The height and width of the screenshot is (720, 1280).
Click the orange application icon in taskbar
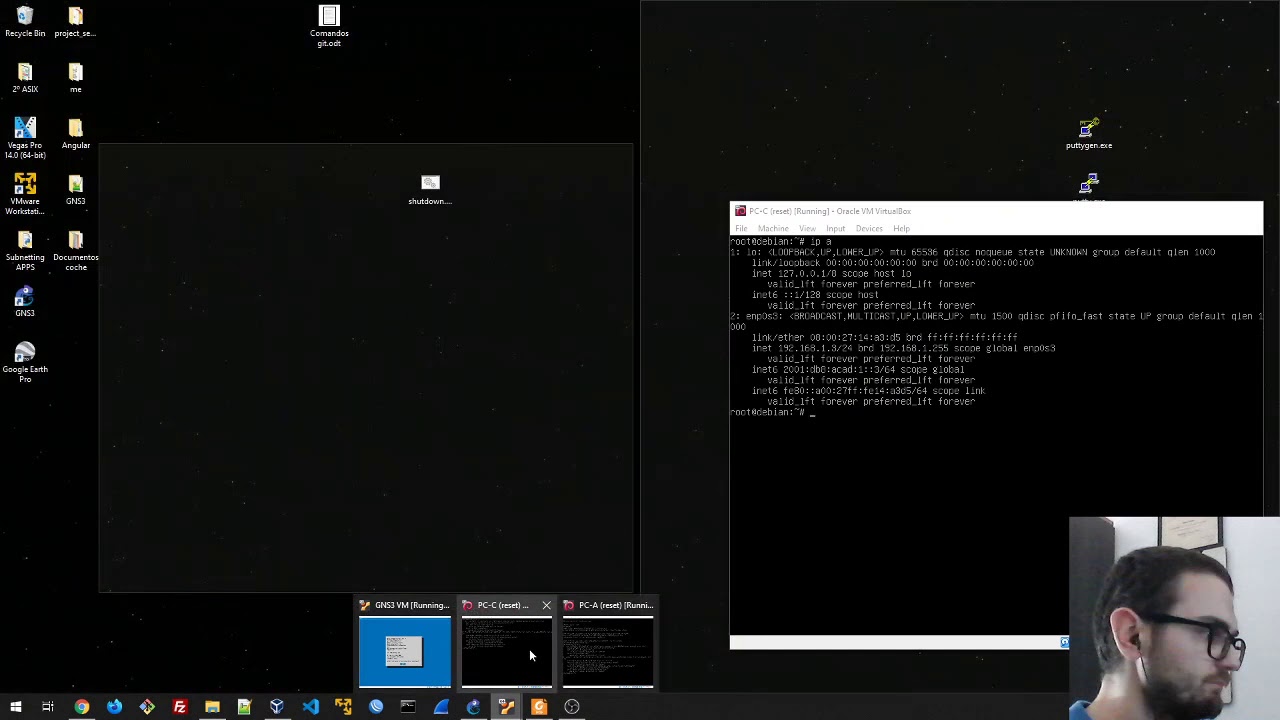click(539, 707)
